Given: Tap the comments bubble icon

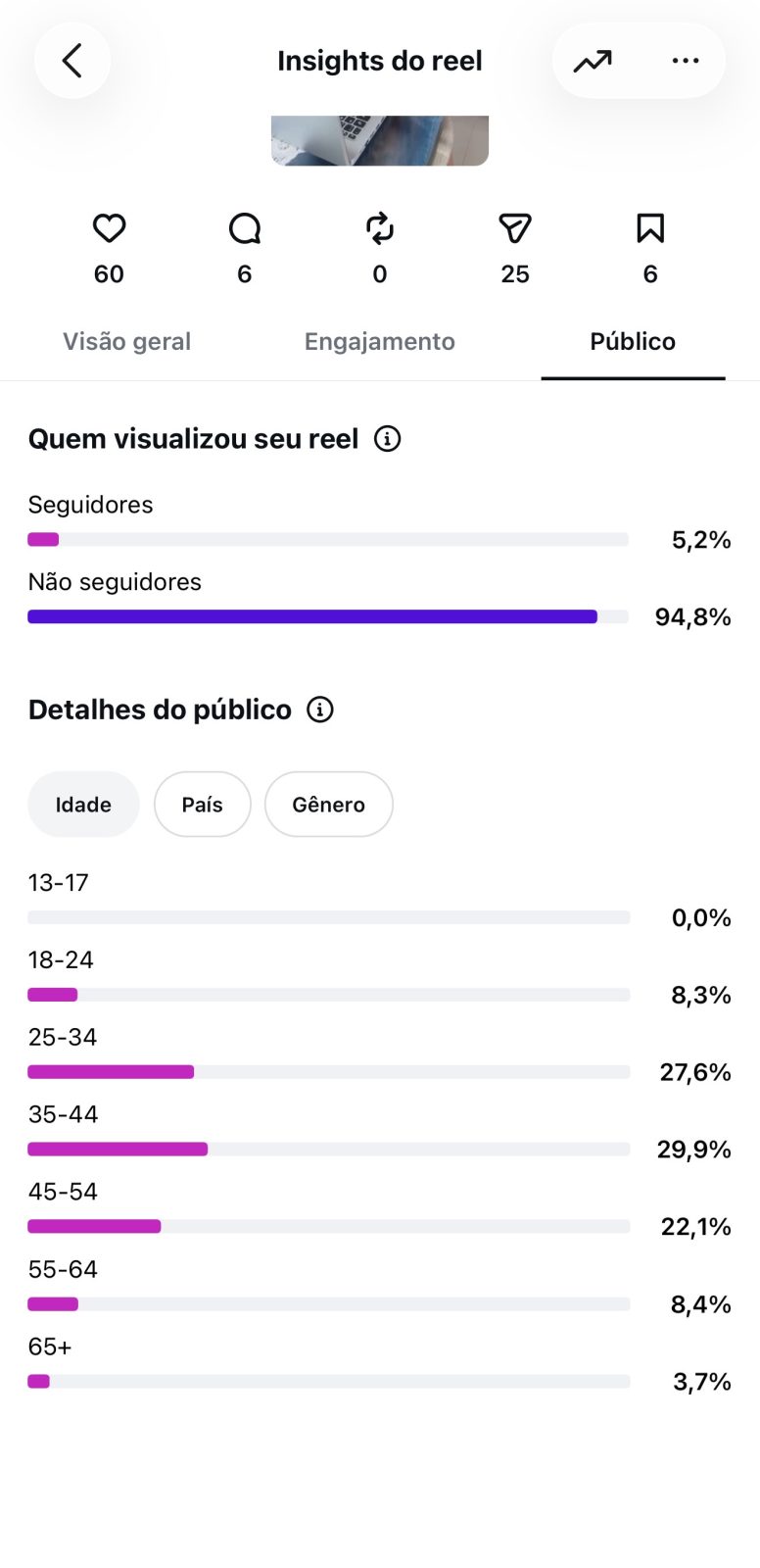Looking at the screenshot, I should 245,228.
